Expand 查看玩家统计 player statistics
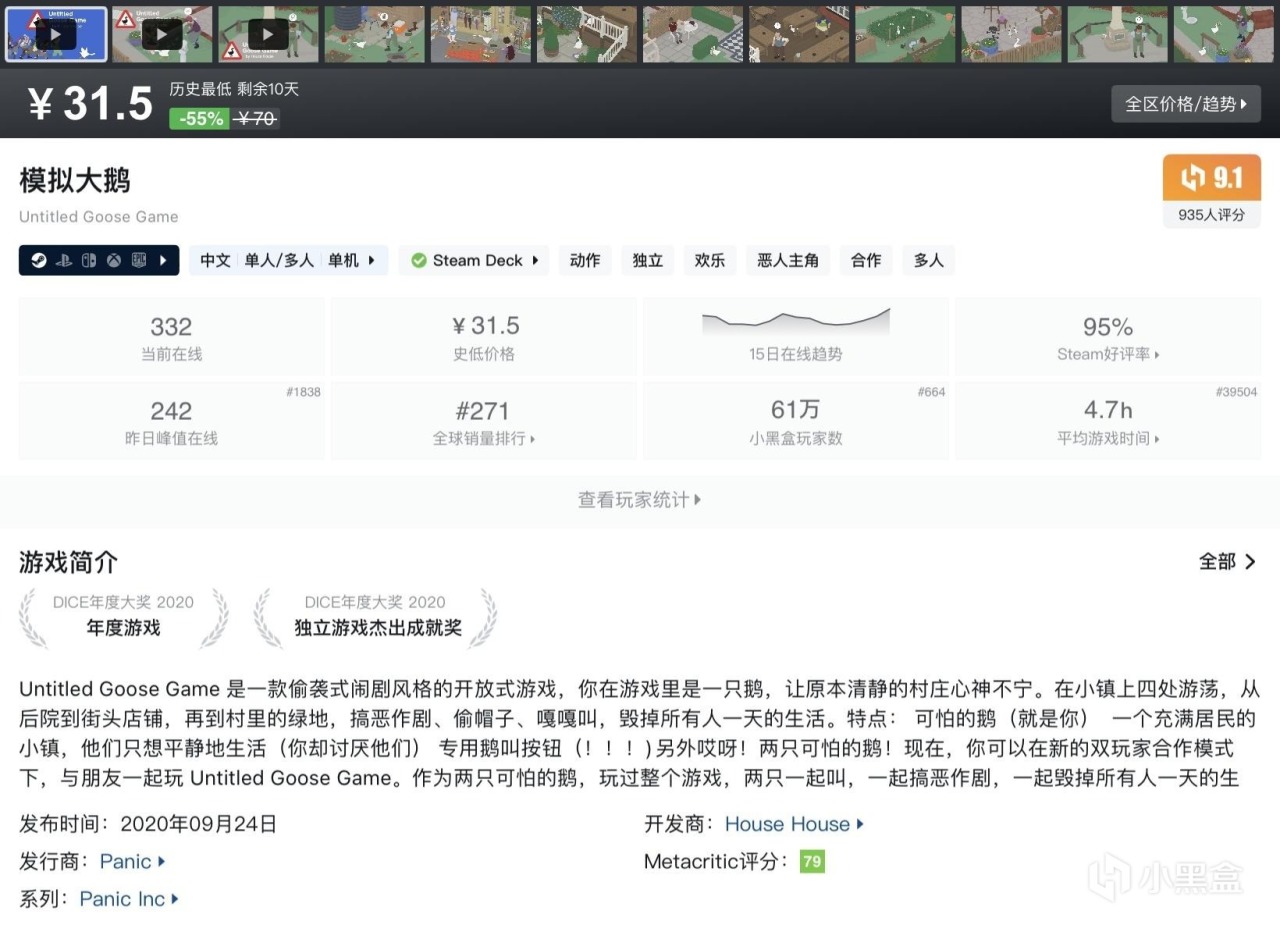The image size is (1280, 925). tap(640, 500)
